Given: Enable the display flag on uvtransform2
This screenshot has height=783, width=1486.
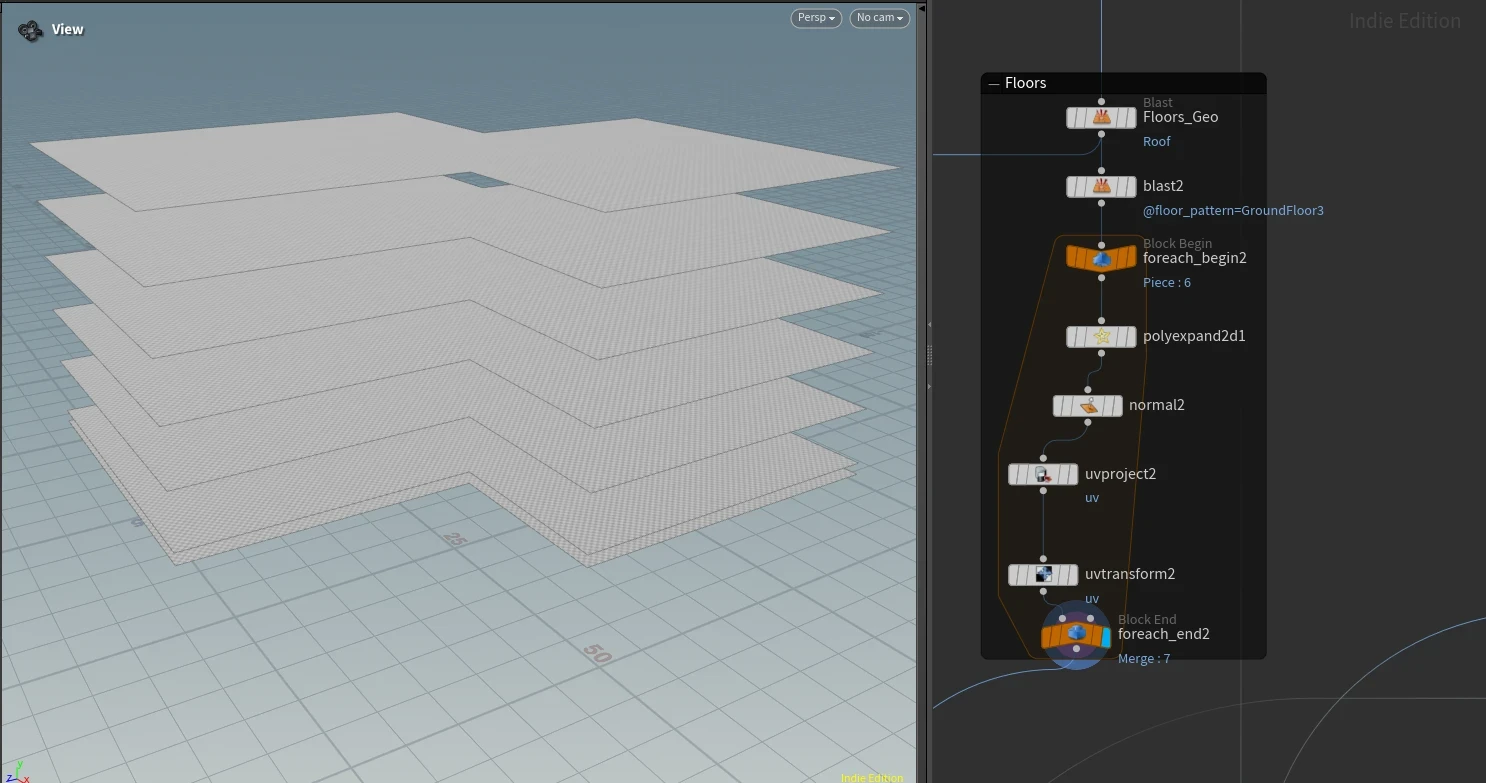Looking at the screenshot, I should pos(1072,575).
